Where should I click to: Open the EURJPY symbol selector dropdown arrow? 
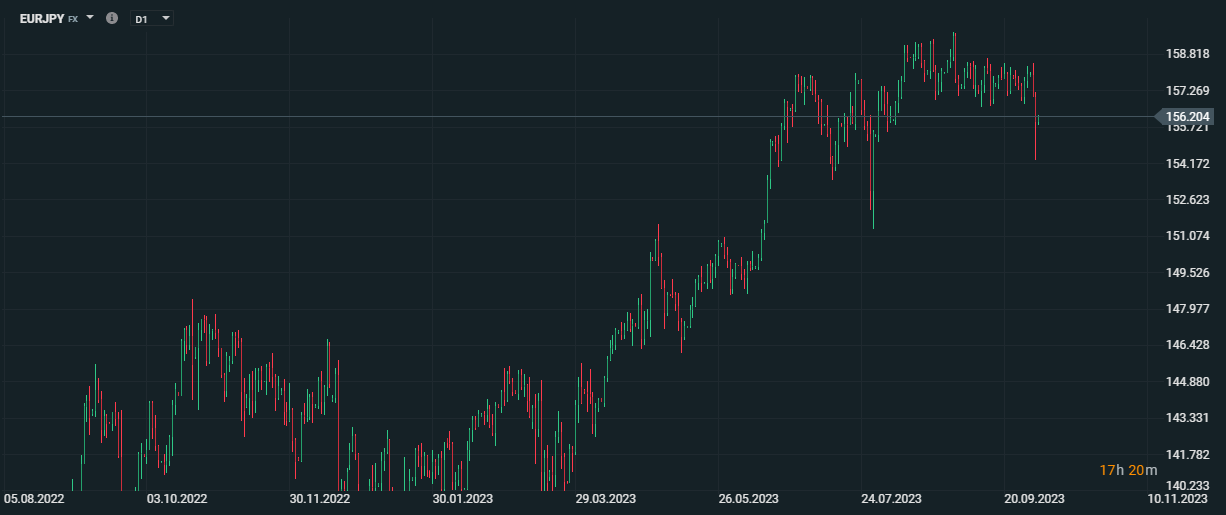click(90, 18)
